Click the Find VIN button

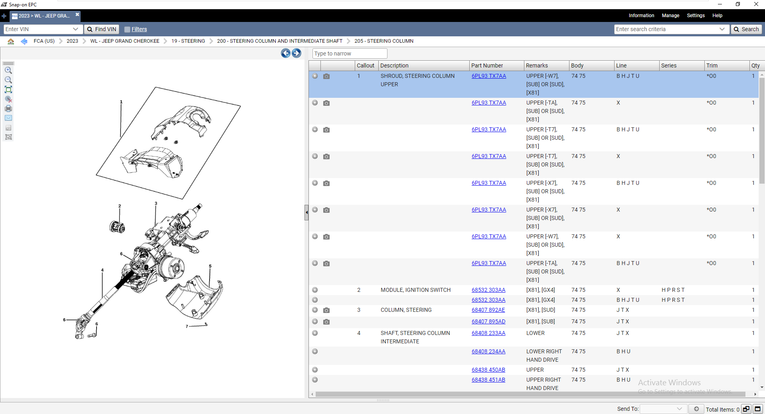point(101,29)
